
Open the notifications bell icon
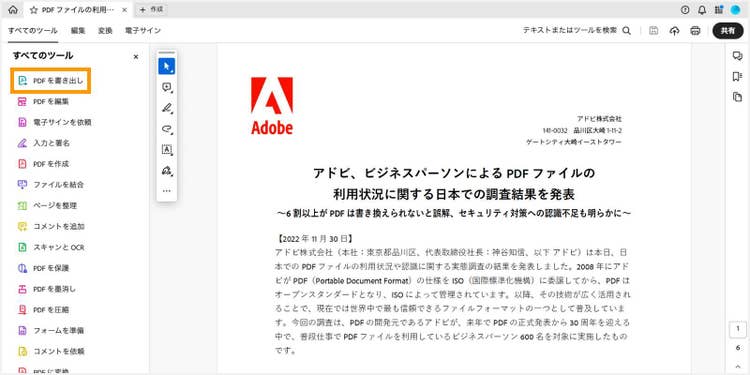pos(702,10)
